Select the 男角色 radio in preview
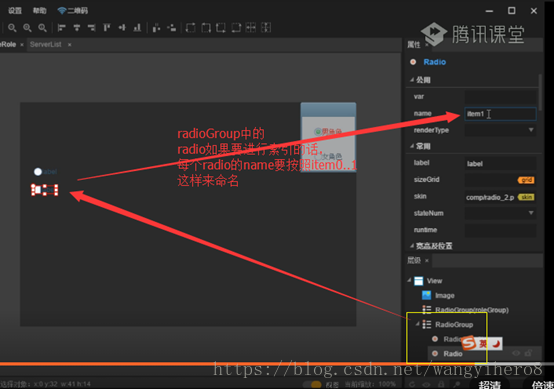This screenshot has width=554, height=389. click(328, 132)
